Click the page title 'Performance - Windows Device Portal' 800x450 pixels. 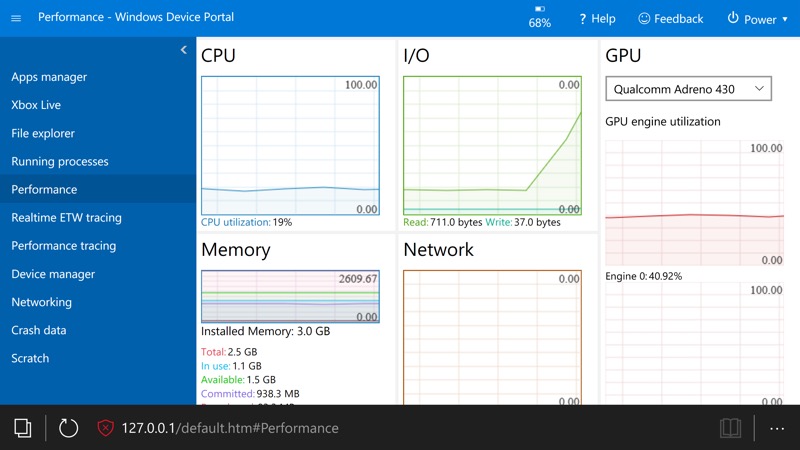tap(136, 17)
